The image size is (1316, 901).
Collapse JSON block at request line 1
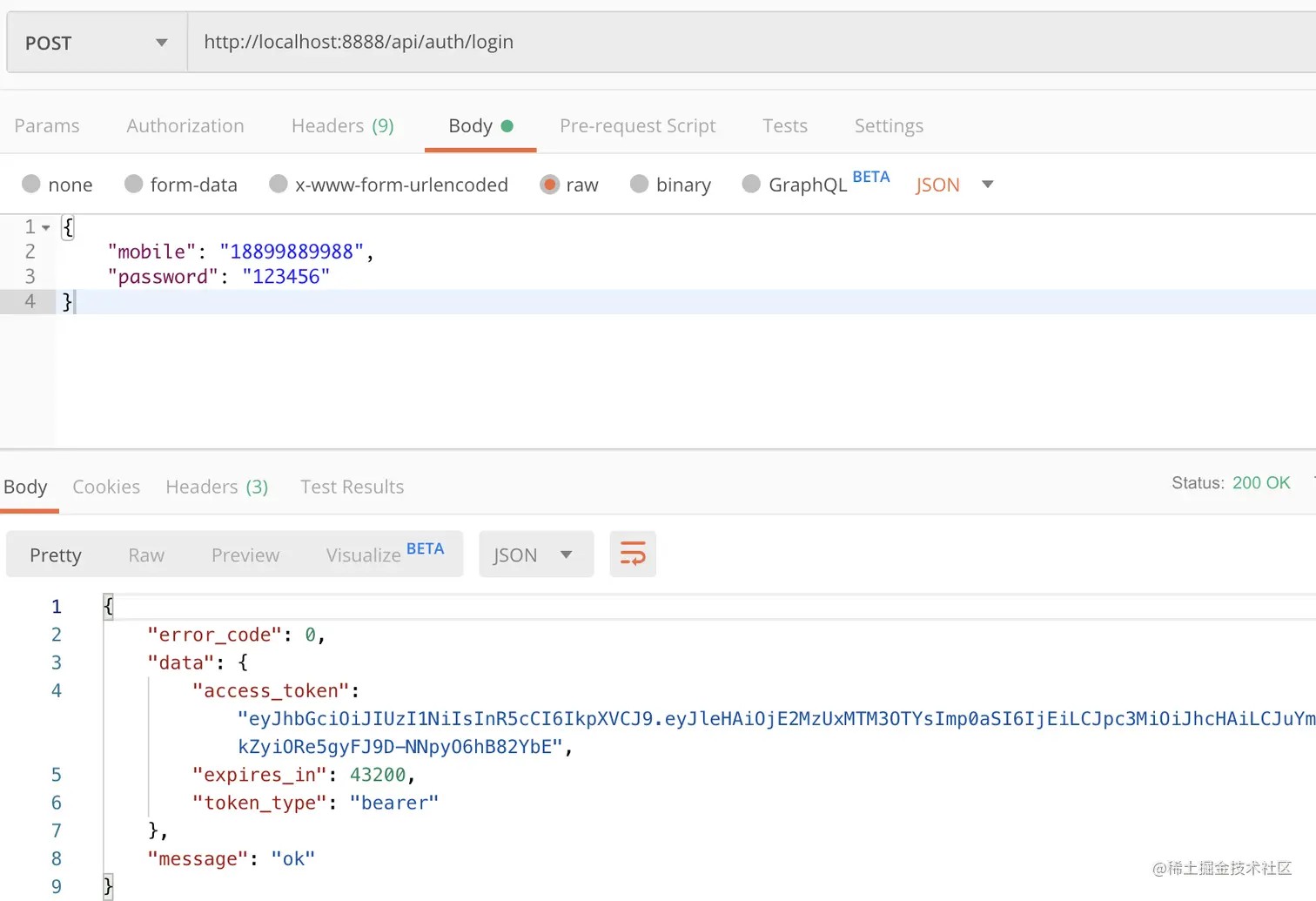coord(46,228)
